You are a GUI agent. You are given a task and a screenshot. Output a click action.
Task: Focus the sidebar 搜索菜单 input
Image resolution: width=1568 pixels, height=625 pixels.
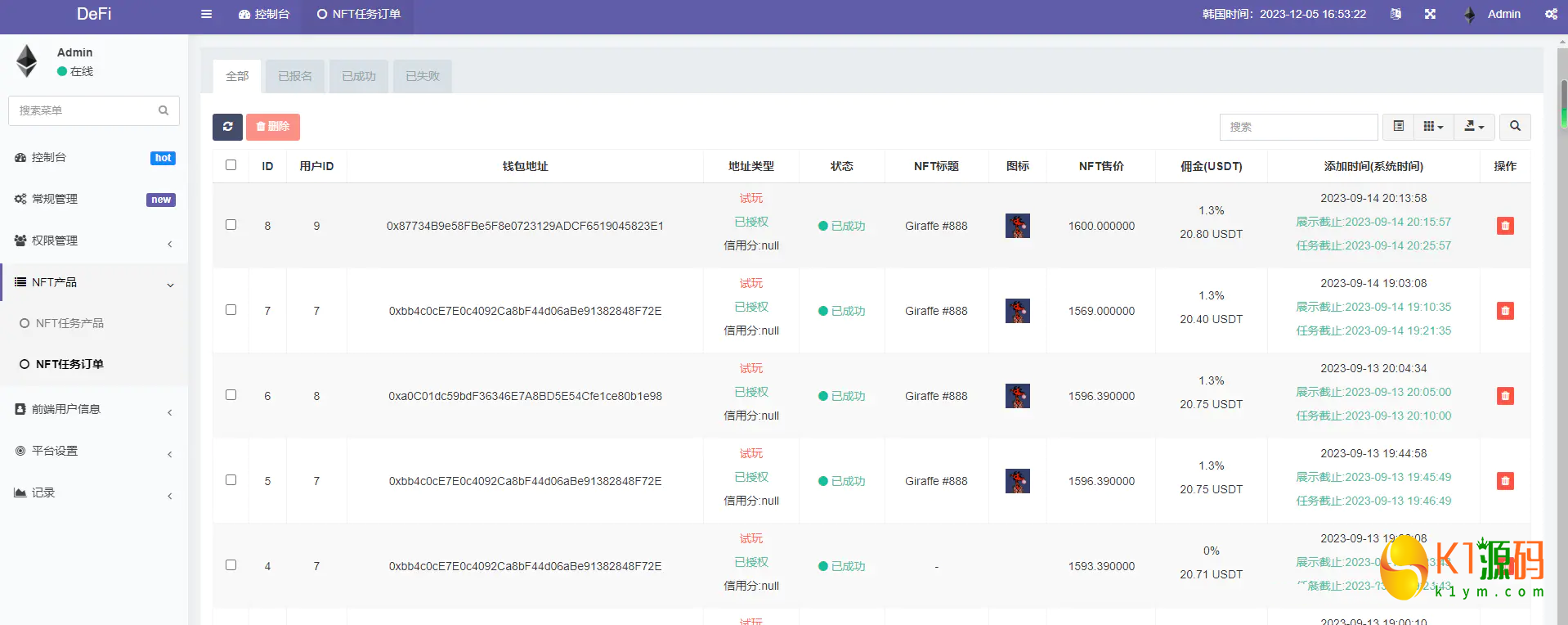pos(94,110)
